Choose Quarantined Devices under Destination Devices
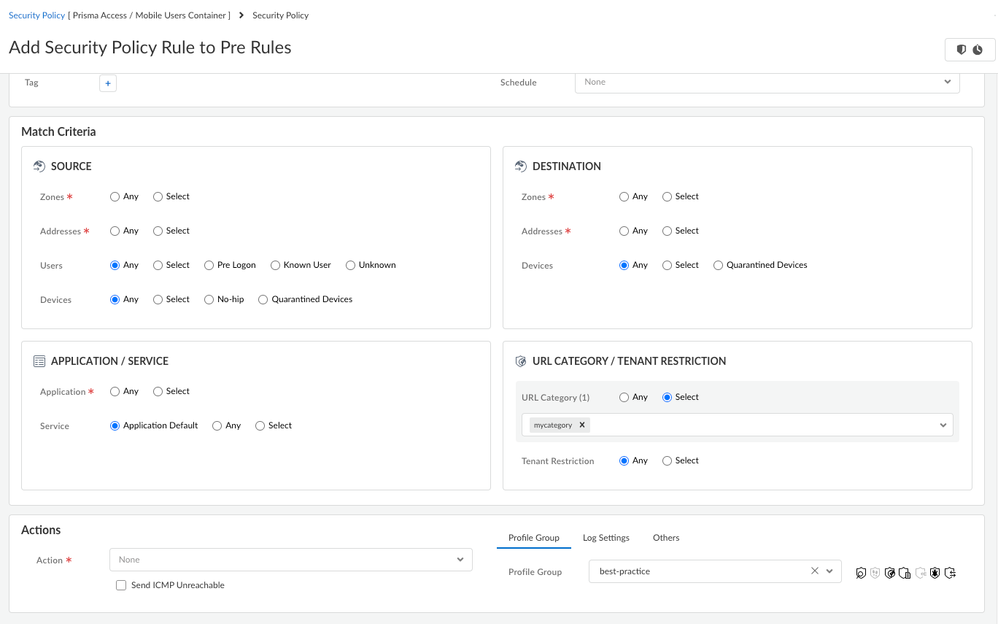 pos(718,265)
